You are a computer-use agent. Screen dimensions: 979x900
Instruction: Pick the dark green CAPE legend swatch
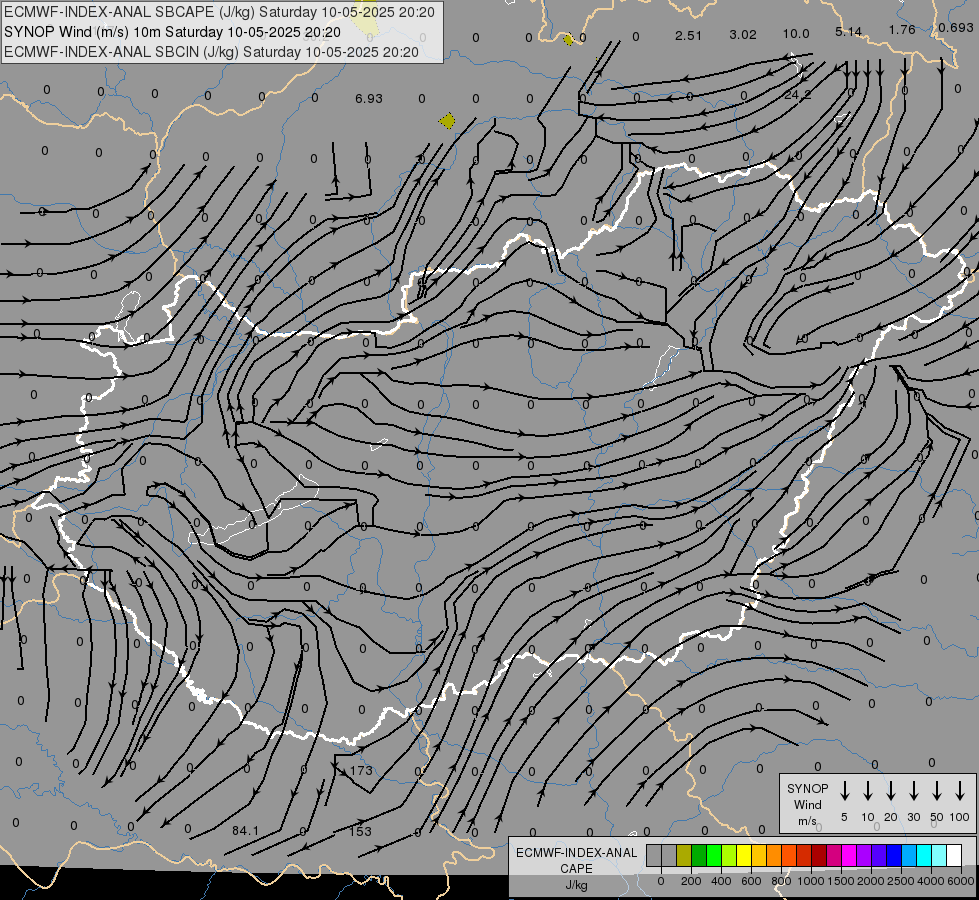(699, 856)
